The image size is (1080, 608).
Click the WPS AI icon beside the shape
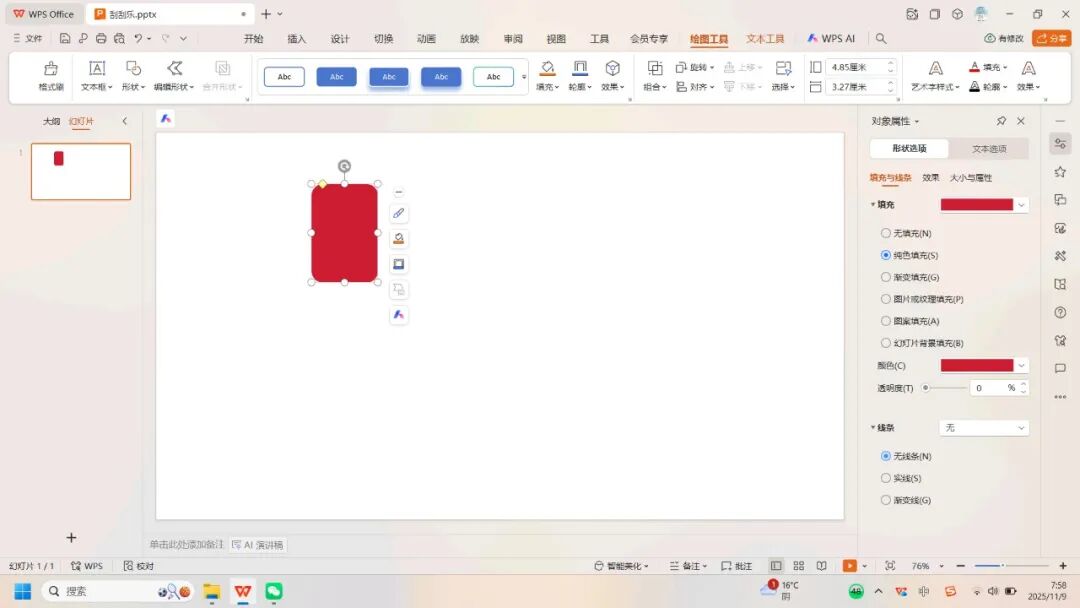click(398, 314)
